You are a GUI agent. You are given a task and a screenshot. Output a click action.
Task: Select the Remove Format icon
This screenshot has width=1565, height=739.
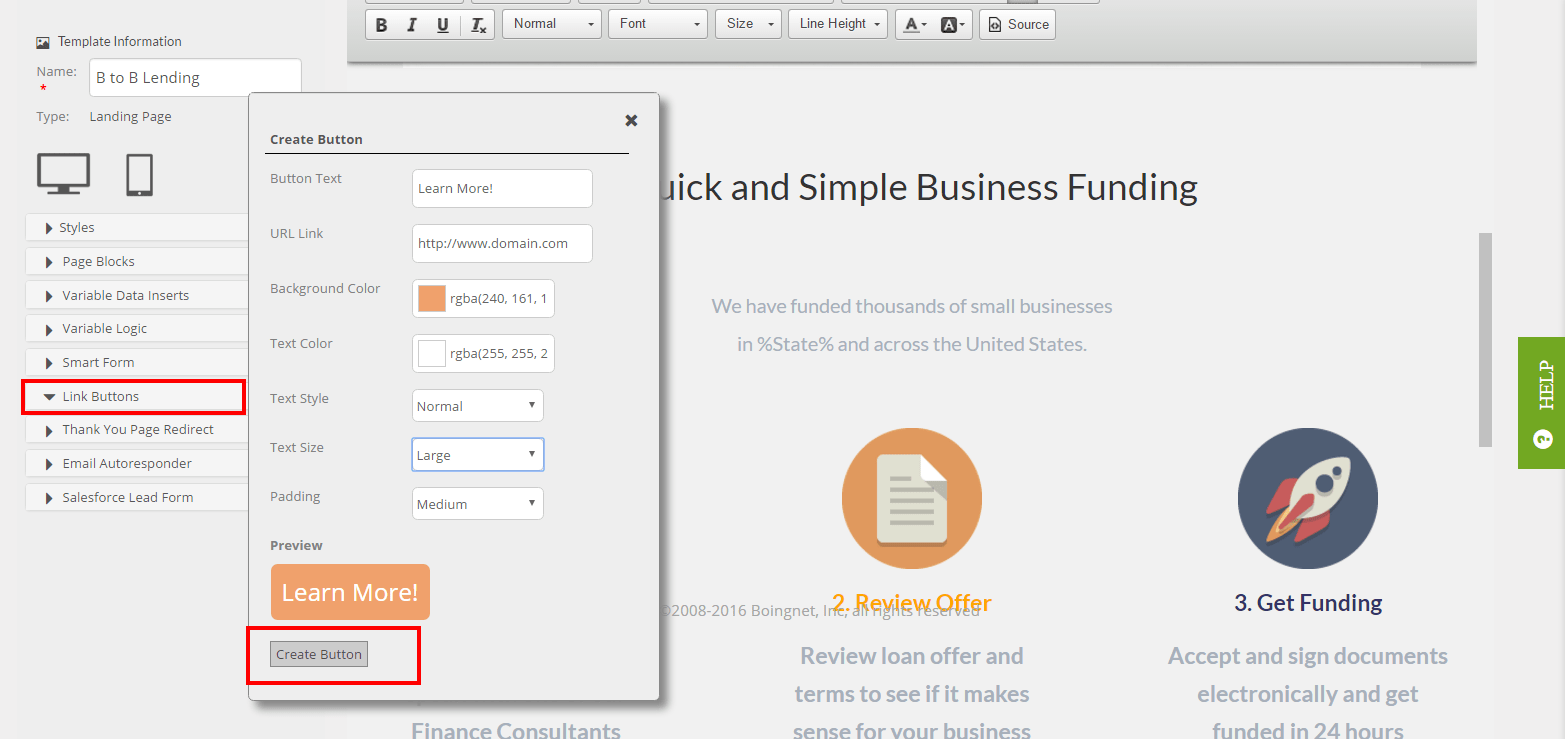click(476, 24)
